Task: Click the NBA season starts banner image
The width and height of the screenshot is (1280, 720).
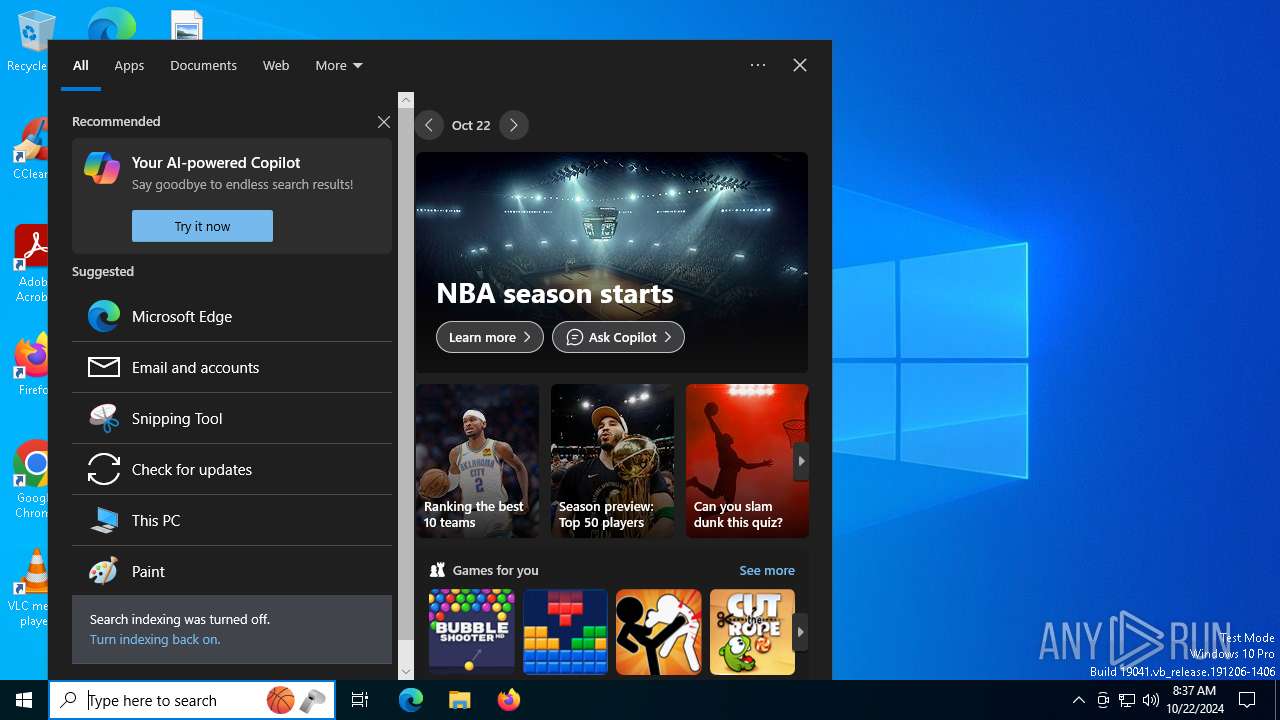Action: (x=612, y=262)
